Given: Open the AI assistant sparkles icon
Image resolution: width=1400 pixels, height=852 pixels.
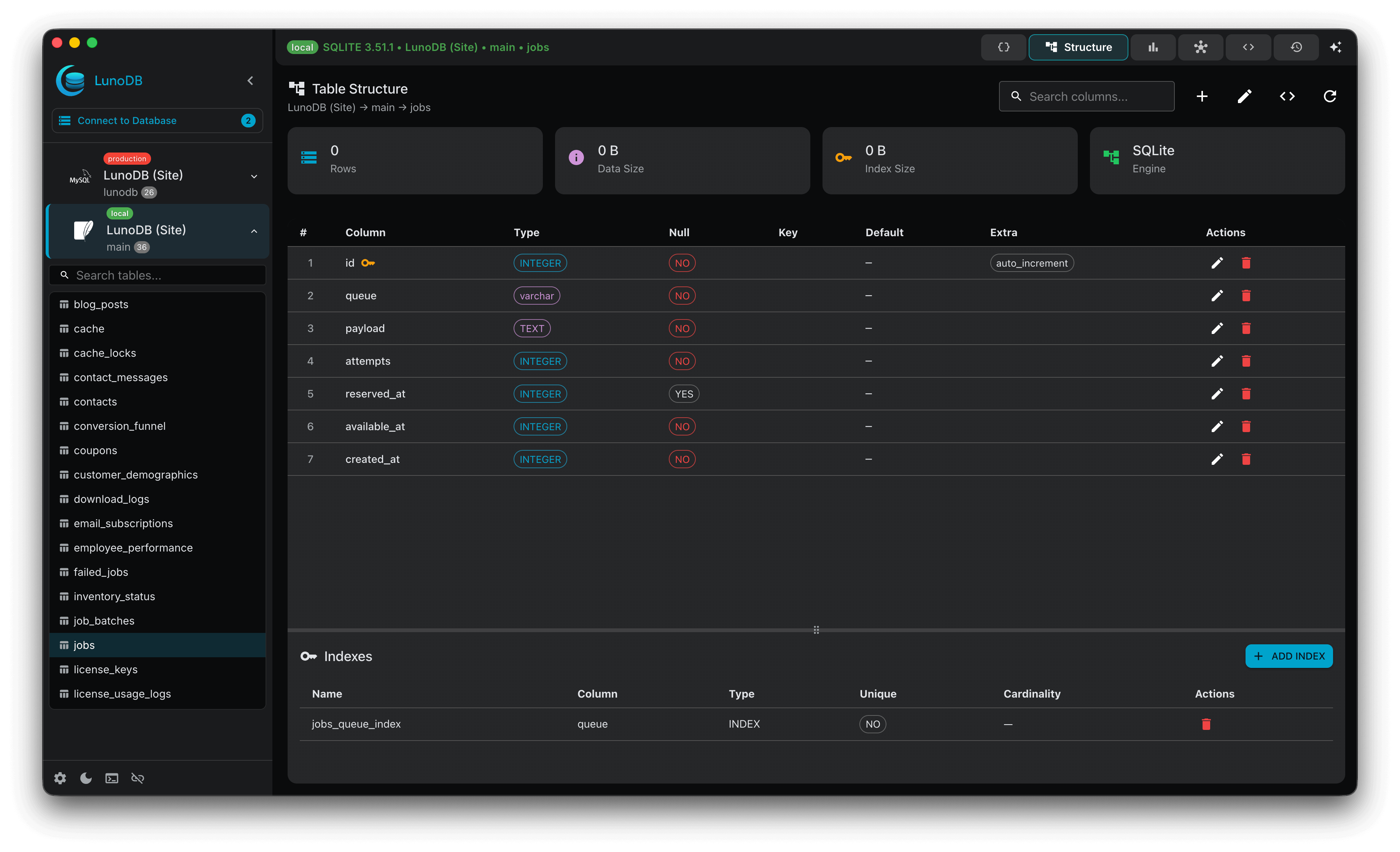Looking at the screenshot, I should [1336, 47].
